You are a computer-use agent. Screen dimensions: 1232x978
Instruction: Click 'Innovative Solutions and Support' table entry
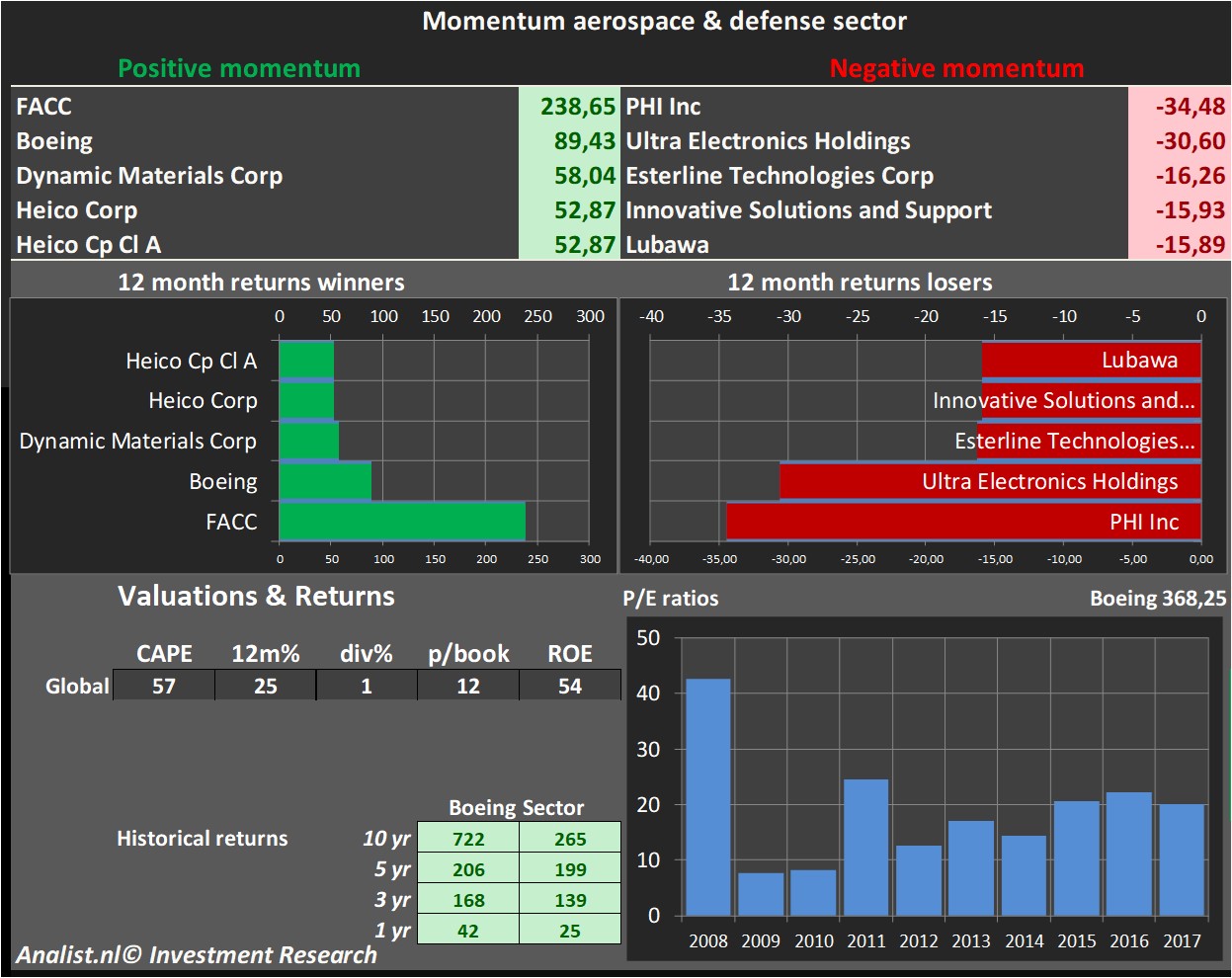pyautogui.click(x=808, y=210)
